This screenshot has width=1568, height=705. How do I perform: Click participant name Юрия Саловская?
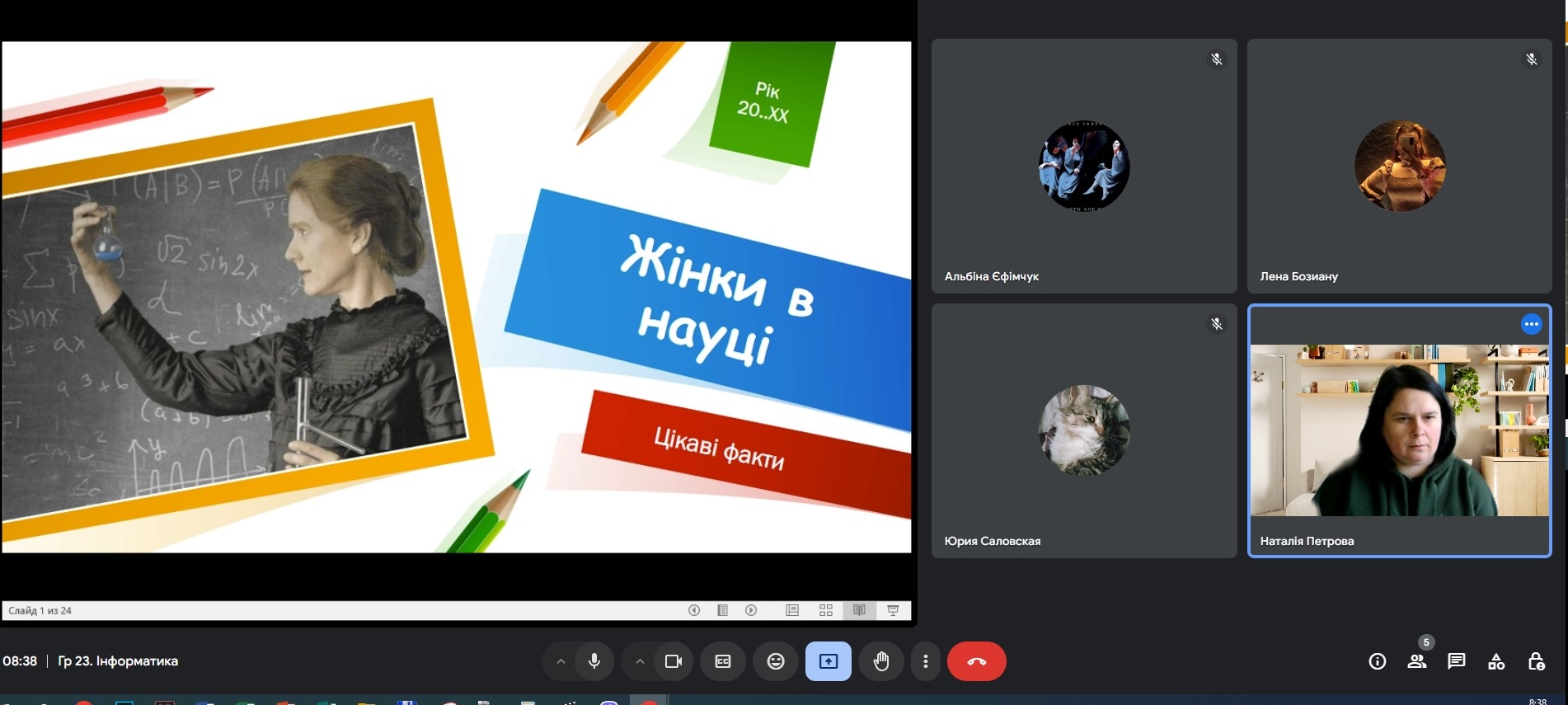[x=993, y=541]
